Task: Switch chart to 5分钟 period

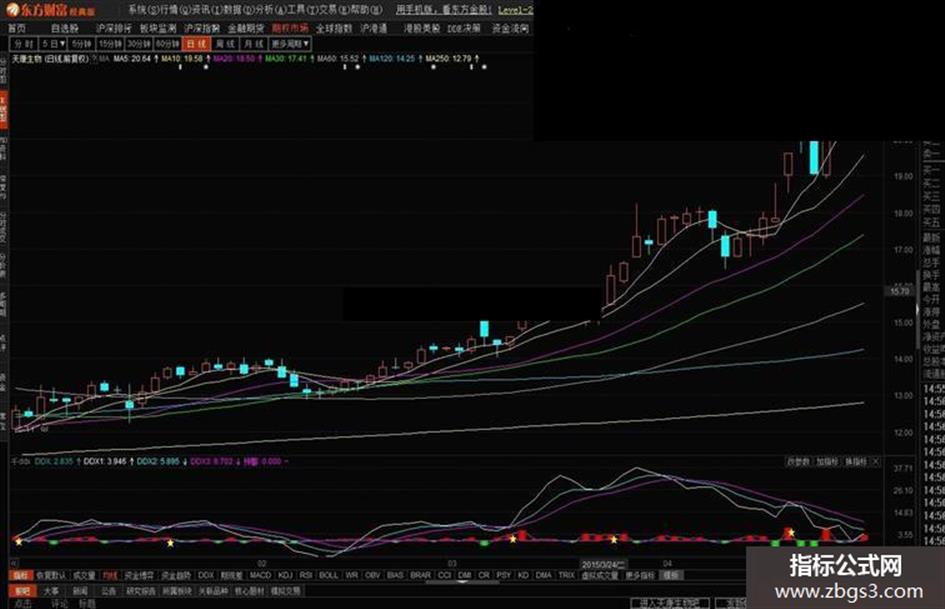Action: point(81,44)
